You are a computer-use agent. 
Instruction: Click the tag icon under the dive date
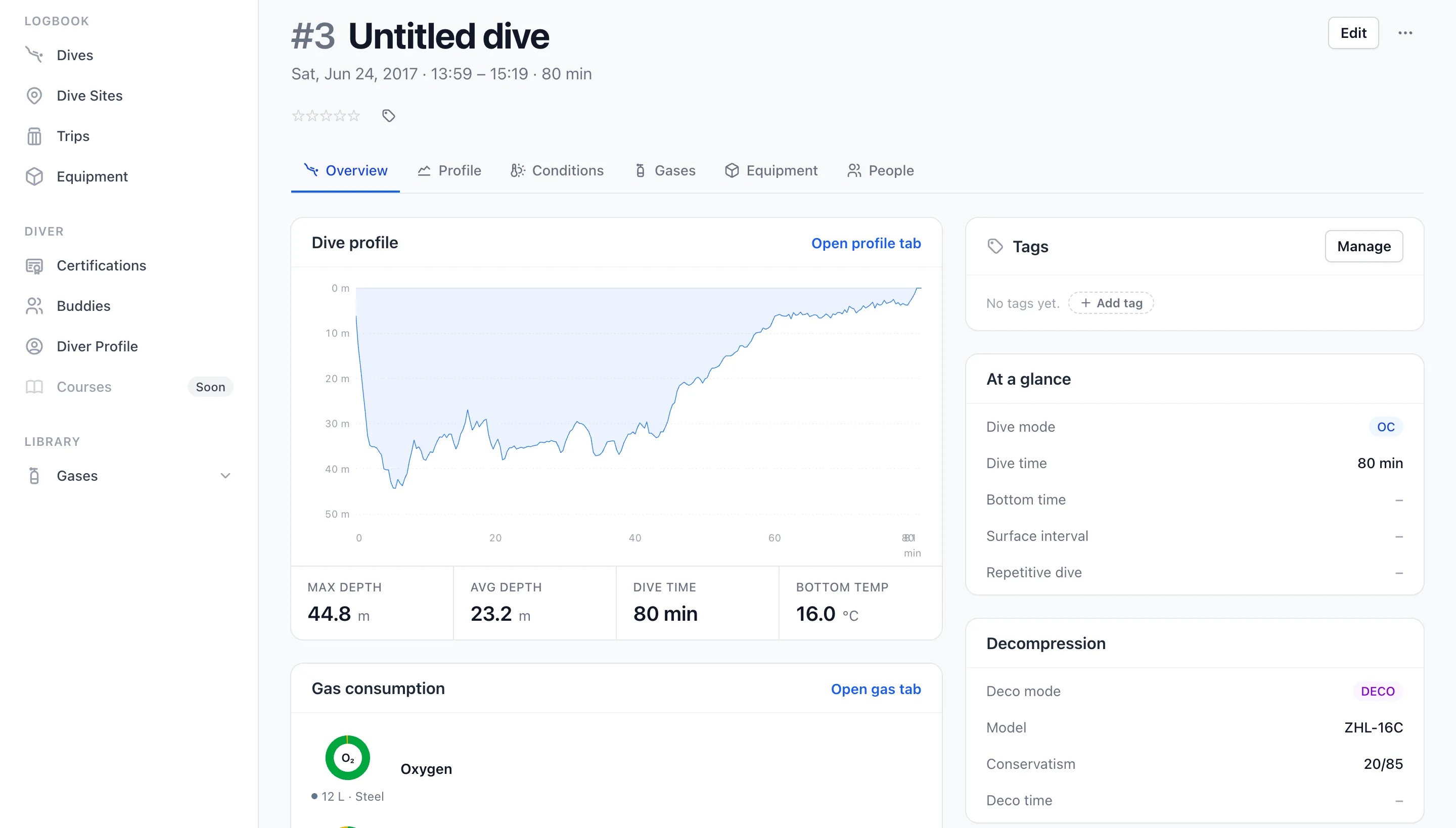point(388,116)
